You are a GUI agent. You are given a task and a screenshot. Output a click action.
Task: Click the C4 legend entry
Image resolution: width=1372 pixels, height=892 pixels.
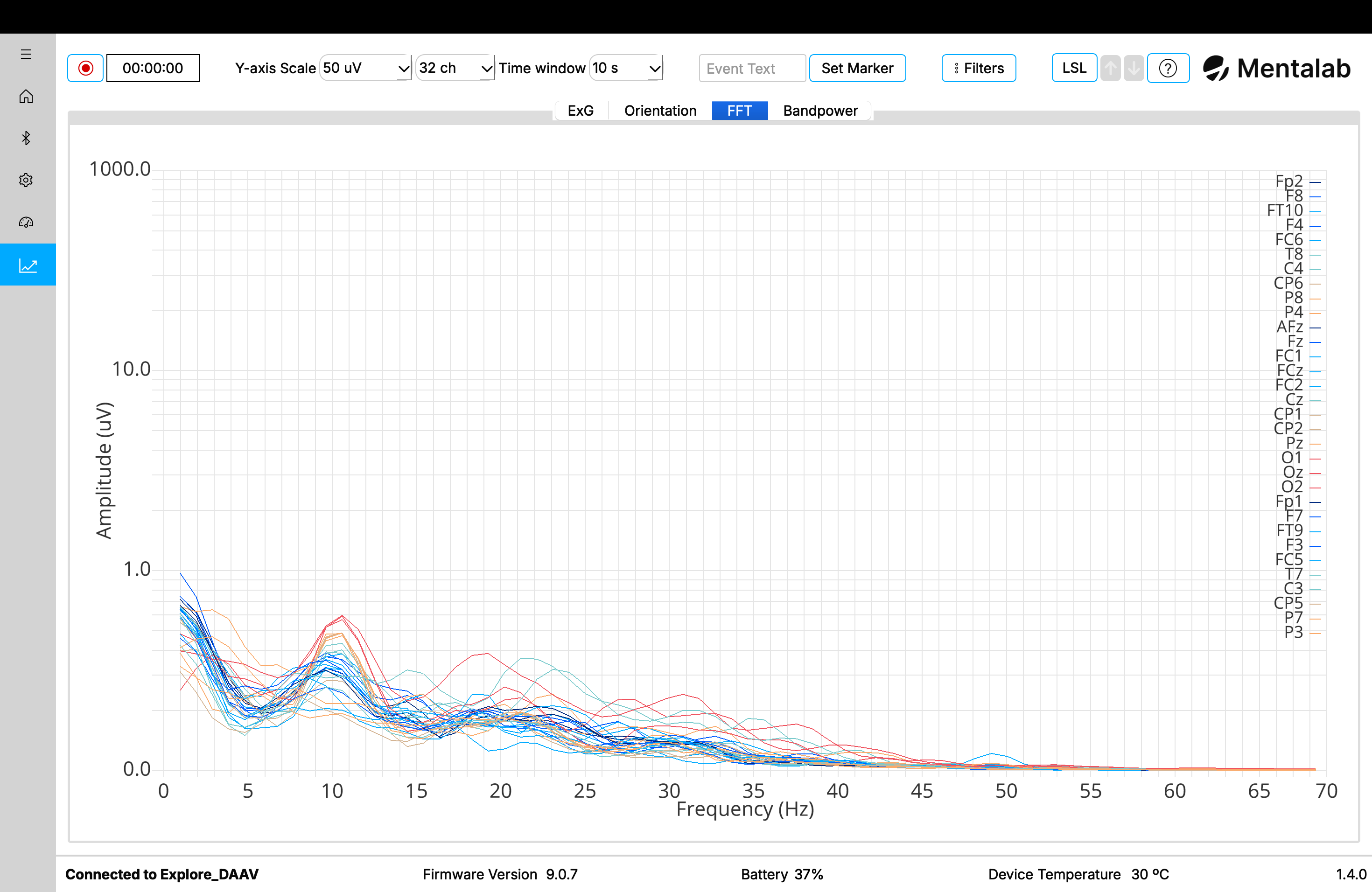coord(1302,269)
